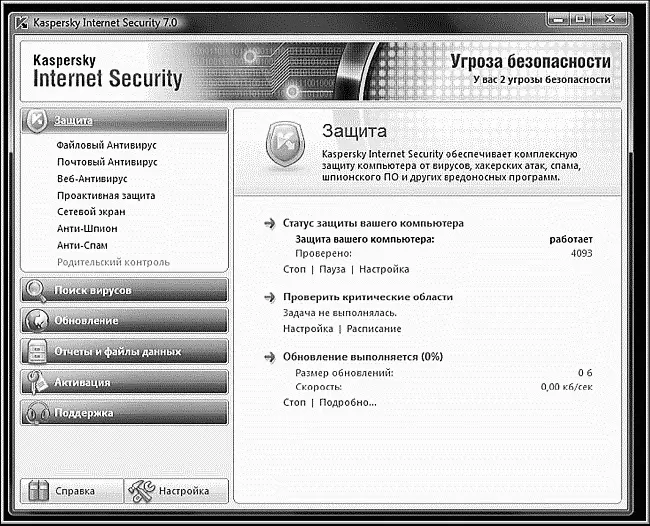650x526 pixels.
Task: Click the 0,00 кб/сек speed value
Action: 567,387
